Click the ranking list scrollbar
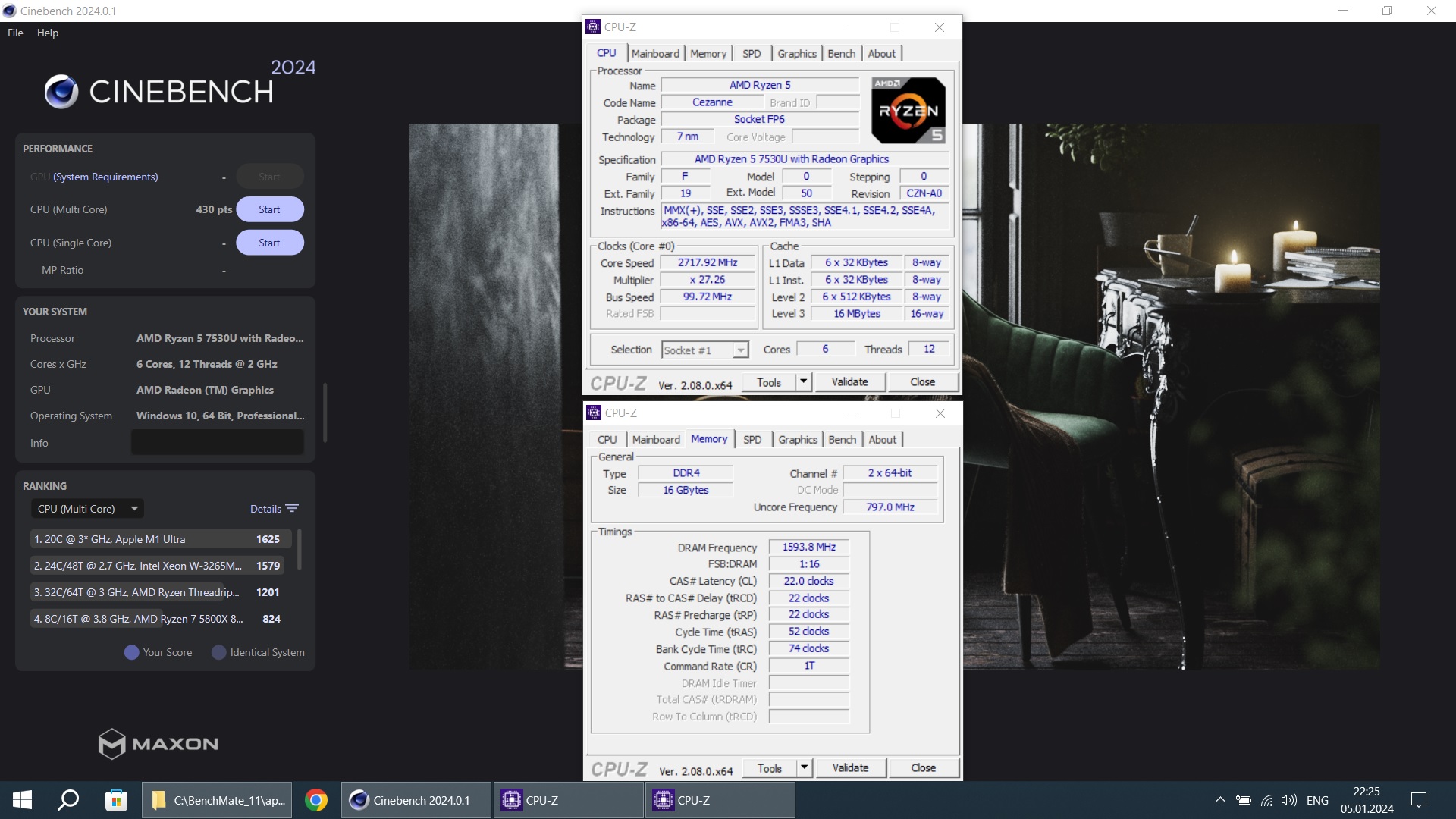Image resolution: width=1456 pixels, height=819 pixels. click(299, 549)
